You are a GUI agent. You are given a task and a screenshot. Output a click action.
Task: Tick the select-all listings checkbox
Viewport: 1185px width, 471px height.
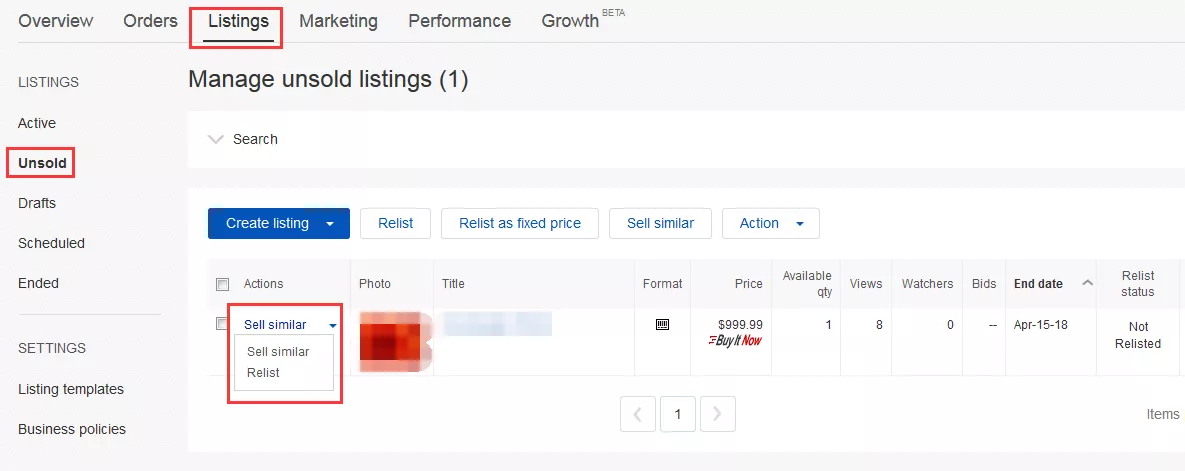223,285
